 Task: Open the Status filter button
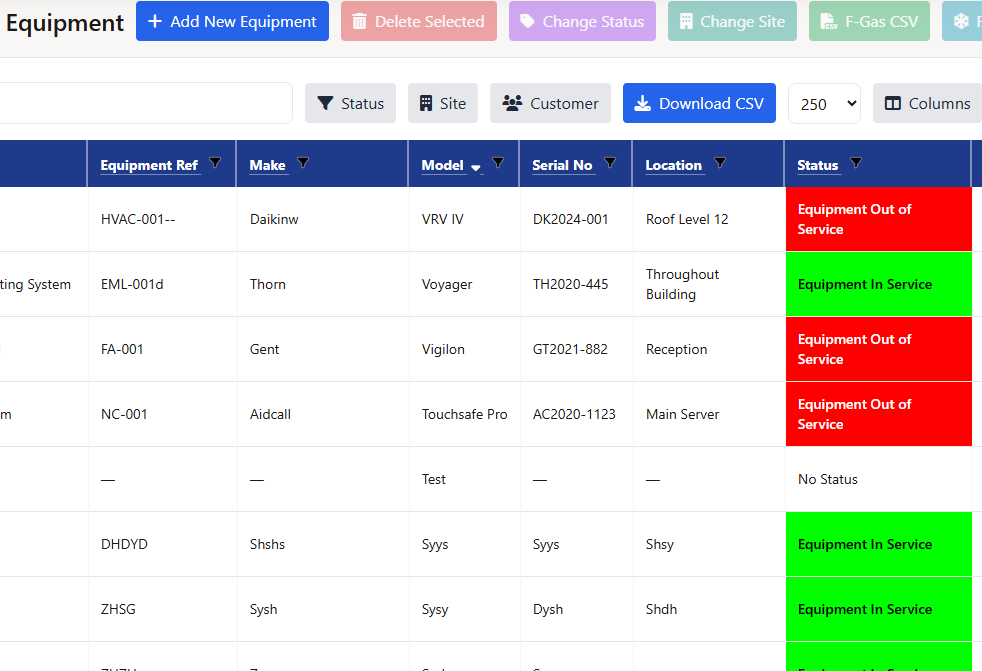tap(350, 103)
